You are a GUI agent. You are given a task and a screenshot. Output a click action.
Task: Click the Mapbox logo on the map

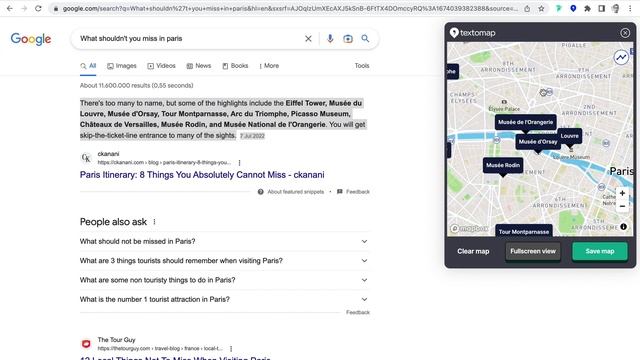(469, 229)
